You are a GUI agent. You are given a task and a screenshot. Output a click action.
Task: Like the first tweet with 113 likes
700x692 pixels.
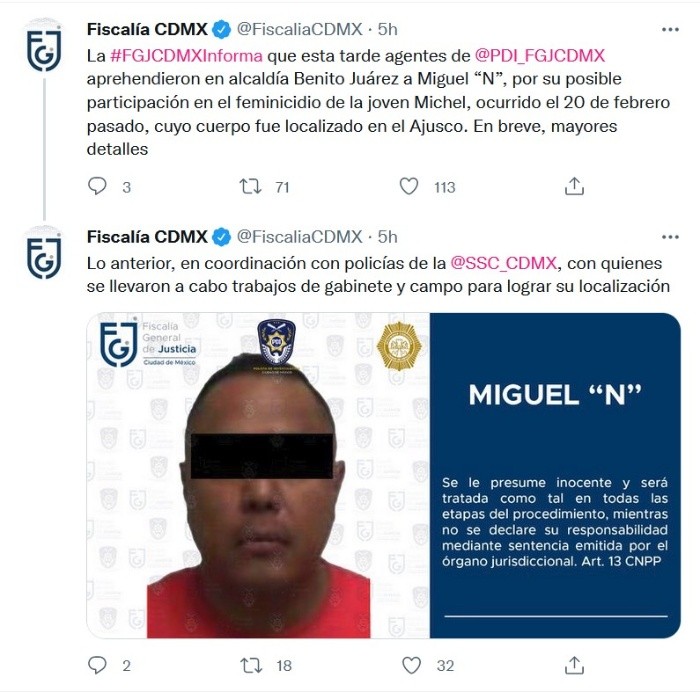(408, 186)
